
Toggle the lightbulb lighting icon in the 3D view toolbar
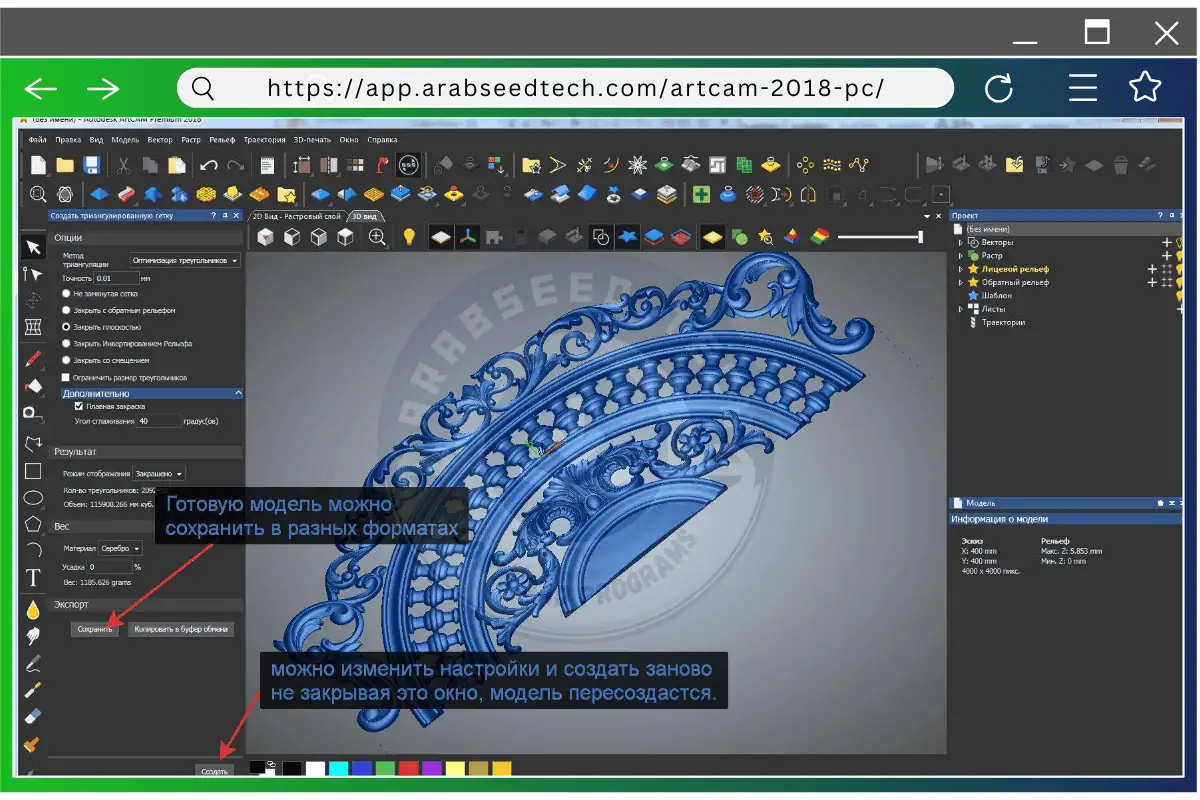coord(409,237)
